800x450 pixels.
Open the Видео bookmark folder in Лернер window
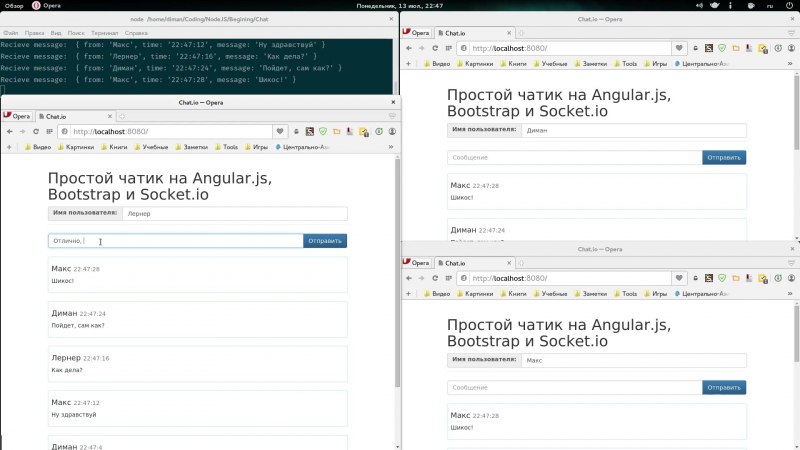[x=38, y=147]
